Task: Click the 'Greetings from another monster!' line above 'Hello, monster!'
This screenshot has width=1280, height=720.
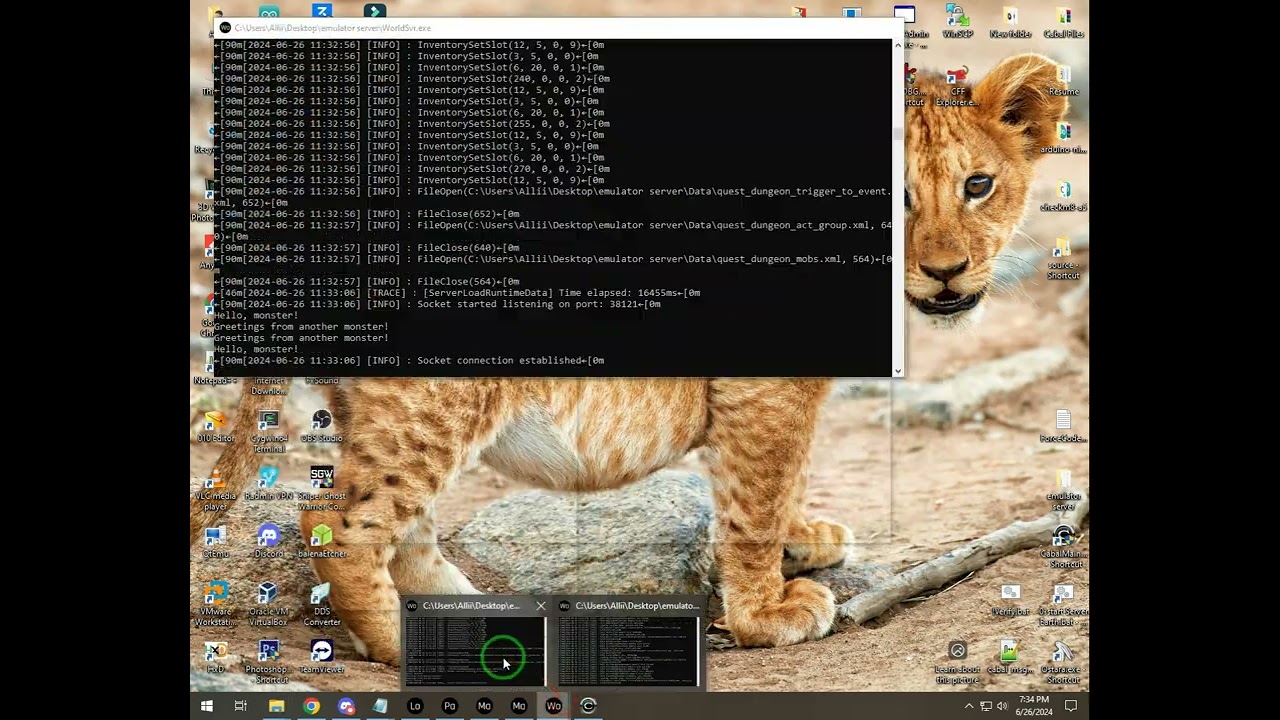Action: tap(301, 338)
